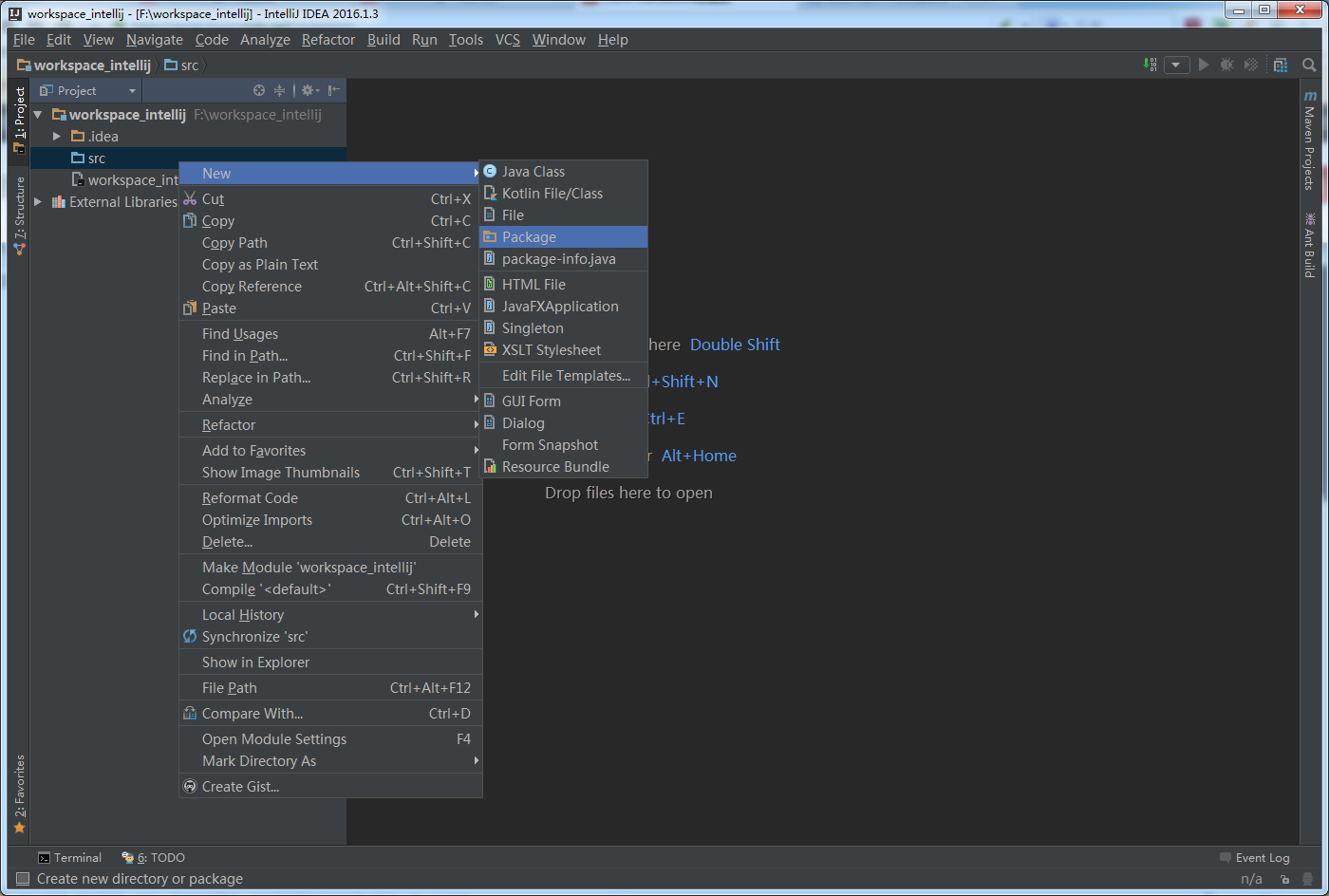Toggle Maven Projects side tab
This screenshot has width=1329, height=896.
pos(1310,140)
